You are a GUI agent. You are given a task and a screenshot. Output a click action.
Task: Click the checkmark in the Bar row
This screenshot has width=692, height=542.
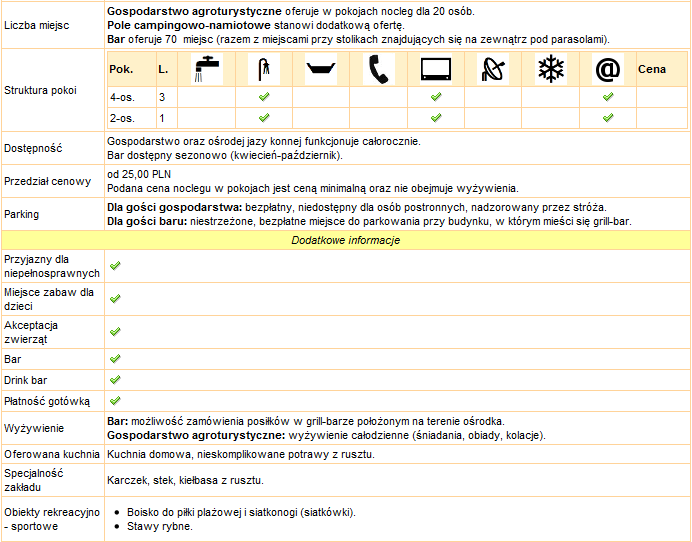click(x=115, y=359)
